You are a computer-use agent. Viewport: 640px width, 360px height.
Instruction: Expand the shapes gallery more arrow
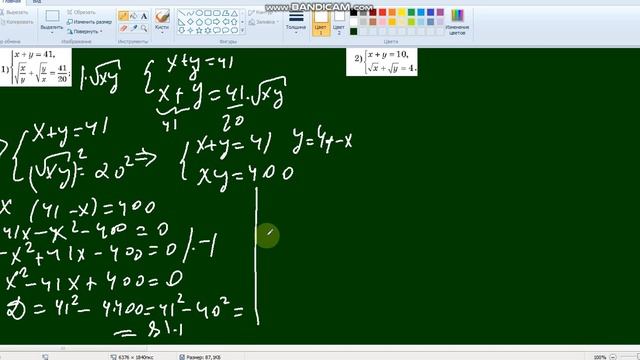pyautogui.click(x=242, y=30)
